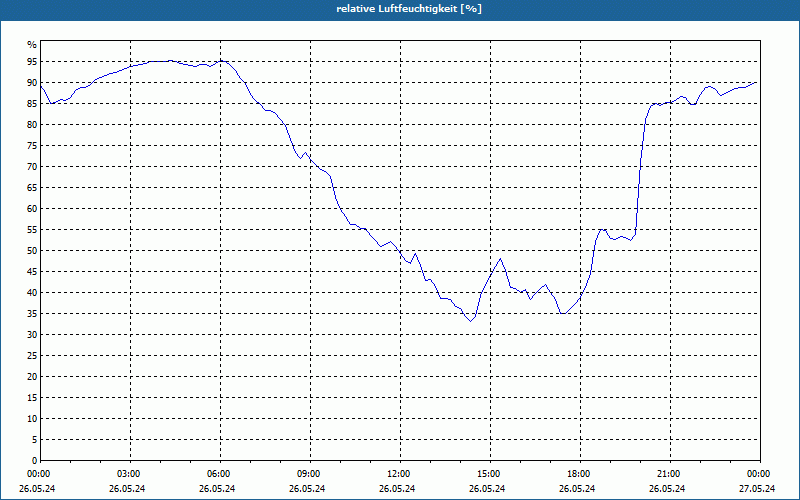This screenshot has width=800, height=500.
Task: Select the 10 y-axis label
Action: click(32, 419)
